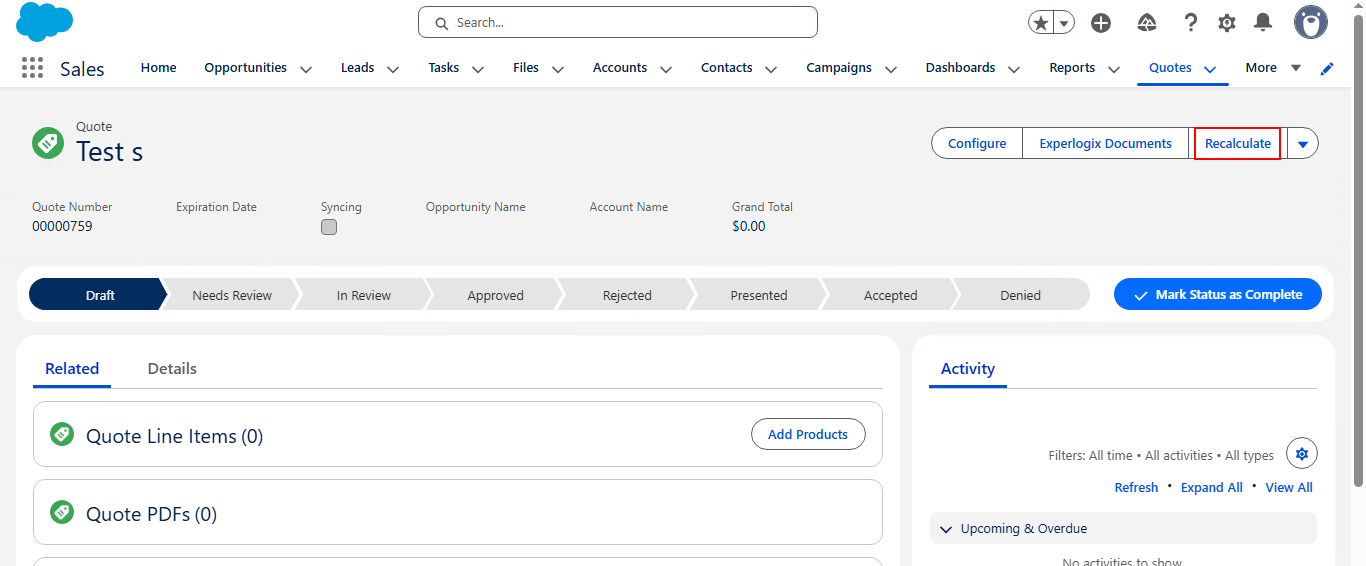This screenshot has height=566, width=1366.
Task: Click the search magnifier icon
Action: (x=441, y=23)
